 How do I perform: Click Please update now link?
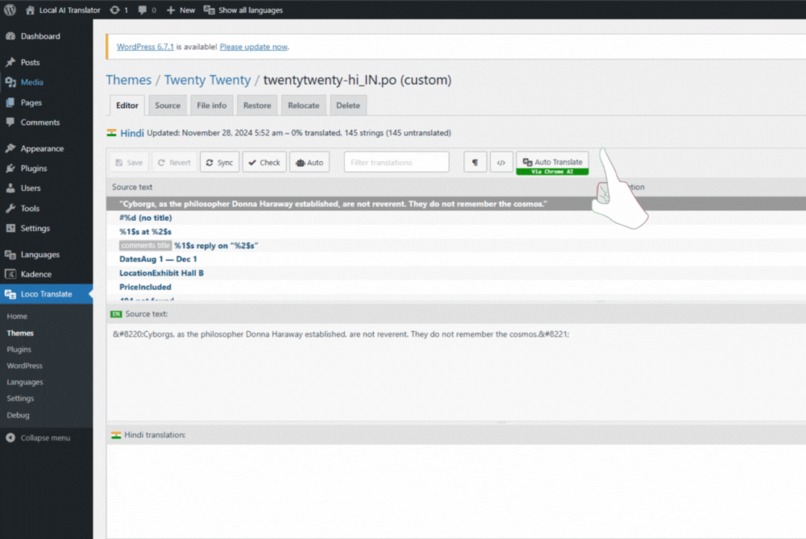pyautogui.click(x=253, y=47)
